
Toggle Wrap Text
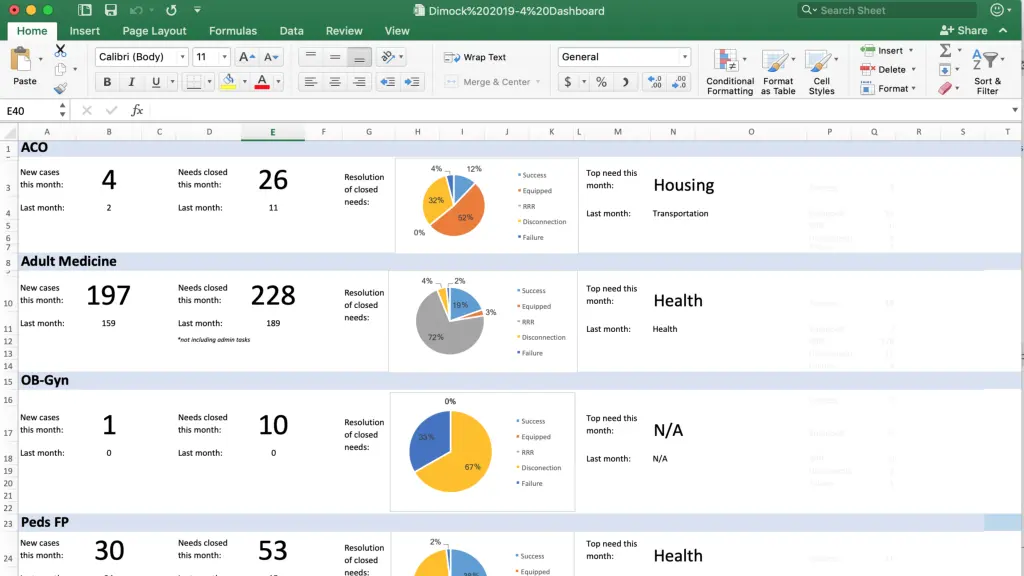(475, 57)
